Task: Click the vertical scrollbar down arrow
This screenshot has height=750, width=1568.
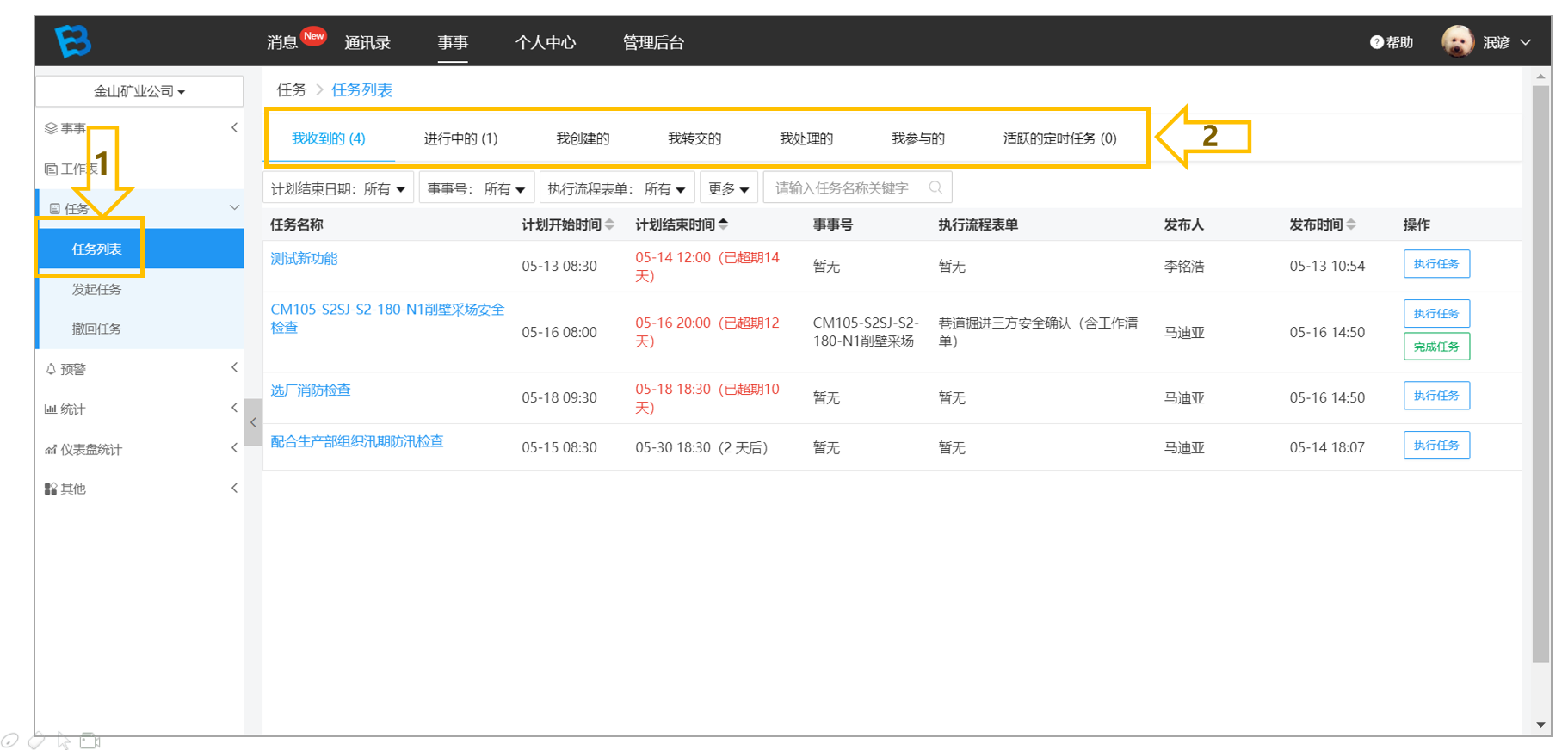Action: [x=1540, y=725]
